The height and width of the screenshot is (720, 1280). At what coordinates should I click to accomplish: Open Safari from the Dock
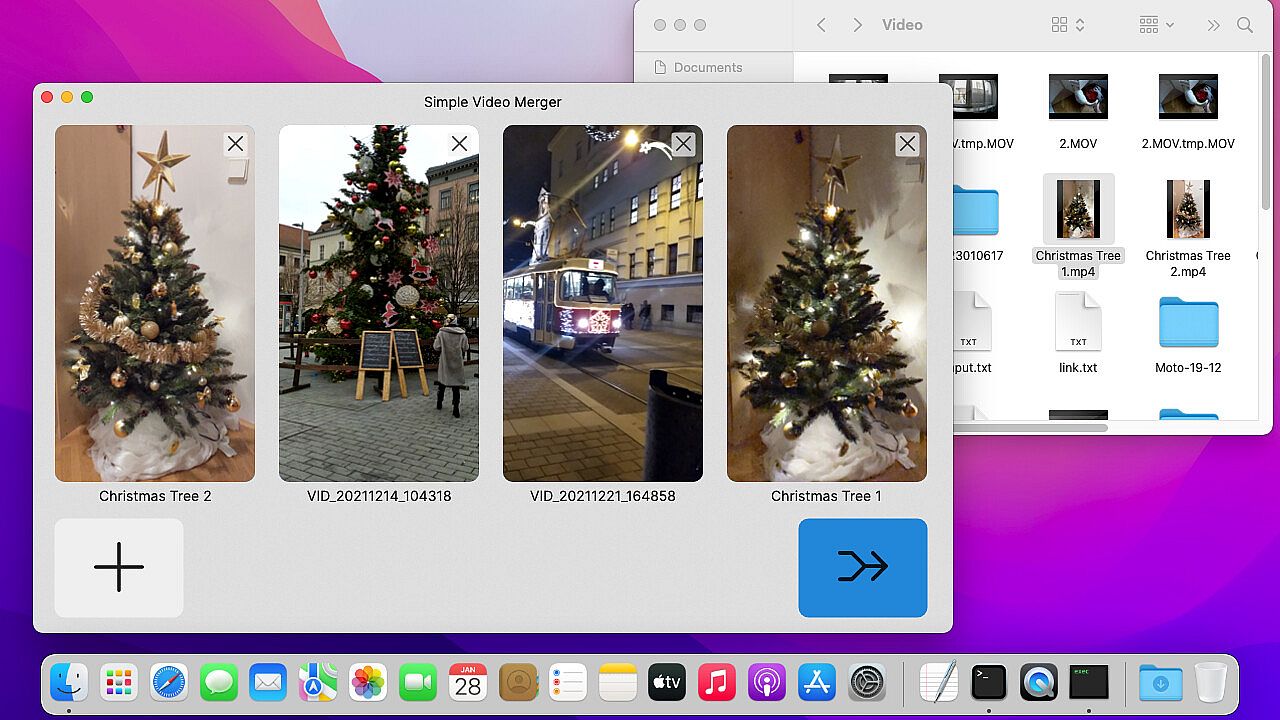coord(169,683)
